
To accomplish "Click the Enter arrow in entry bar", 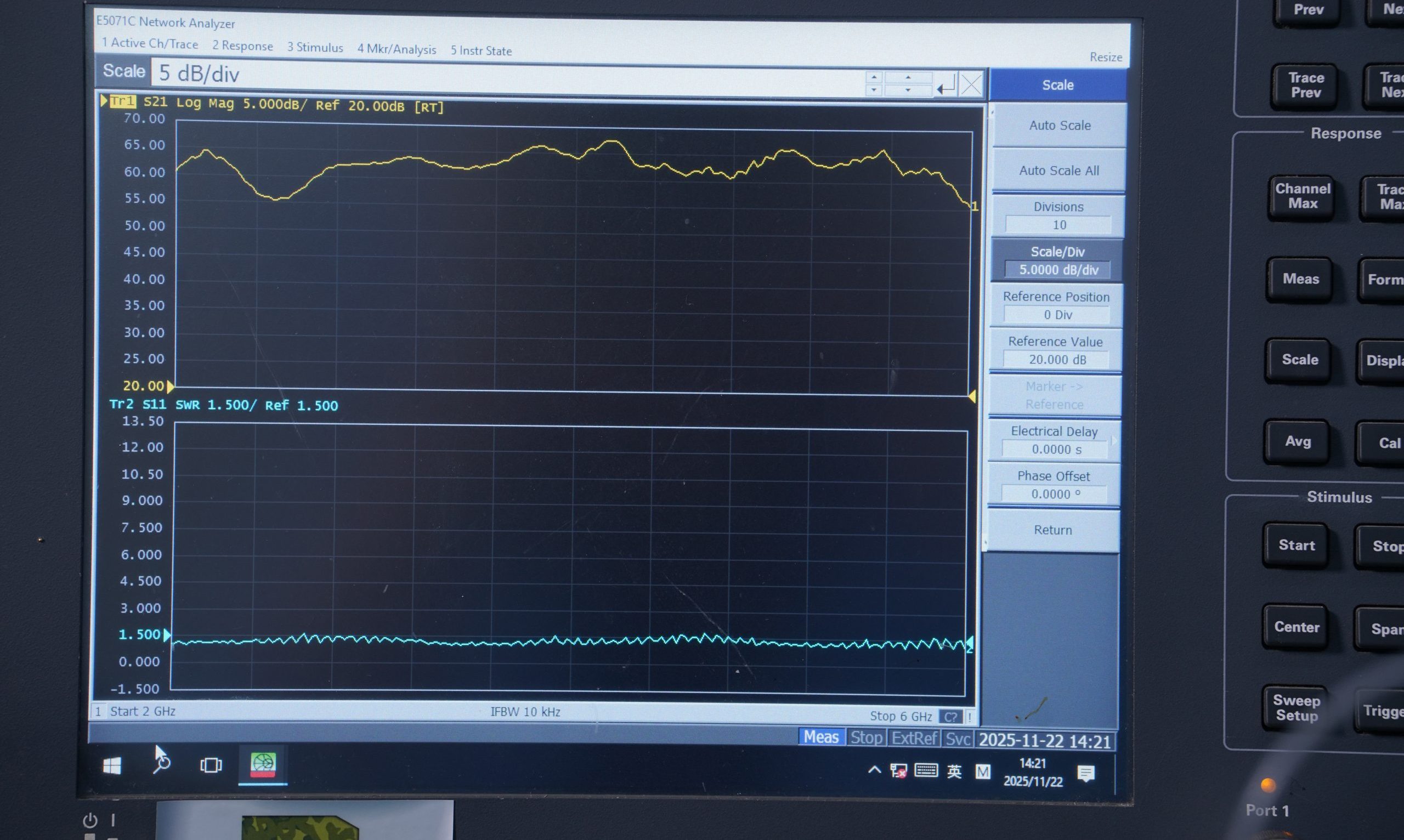I will 946,87.
